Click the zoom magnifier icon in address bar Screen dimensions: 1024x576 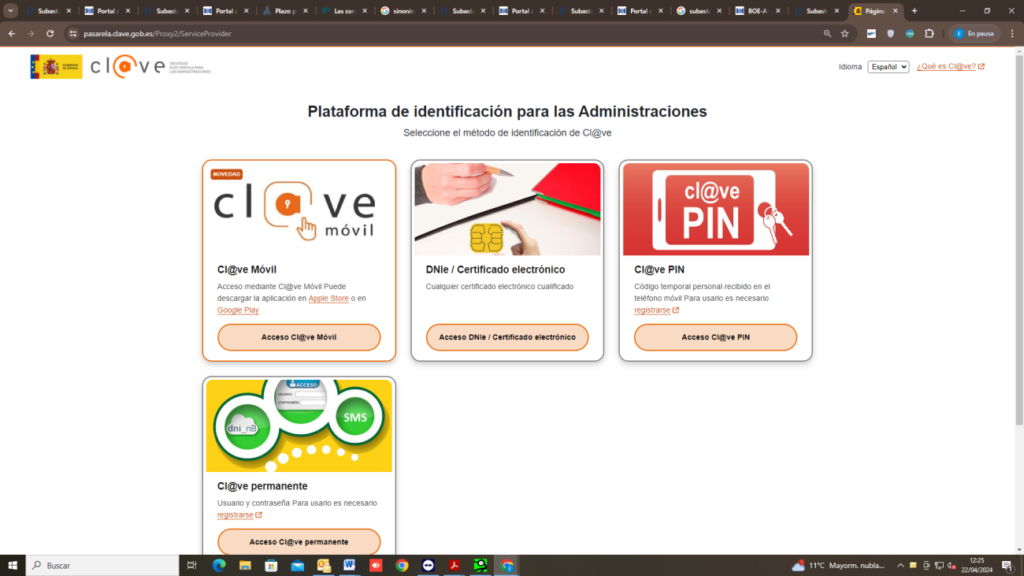tap(827, 33)
